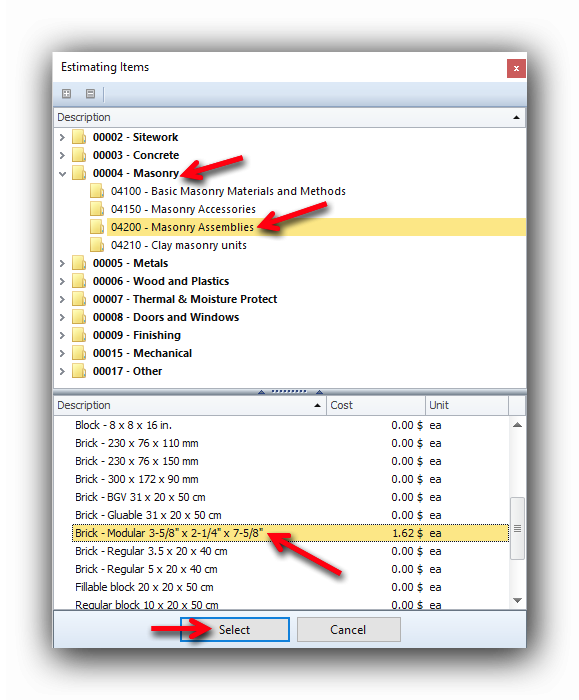This screenshot has width=579, height=700.
Task: Click the 00008 Doors and Windows folder icon
Action: click(79, 317)
